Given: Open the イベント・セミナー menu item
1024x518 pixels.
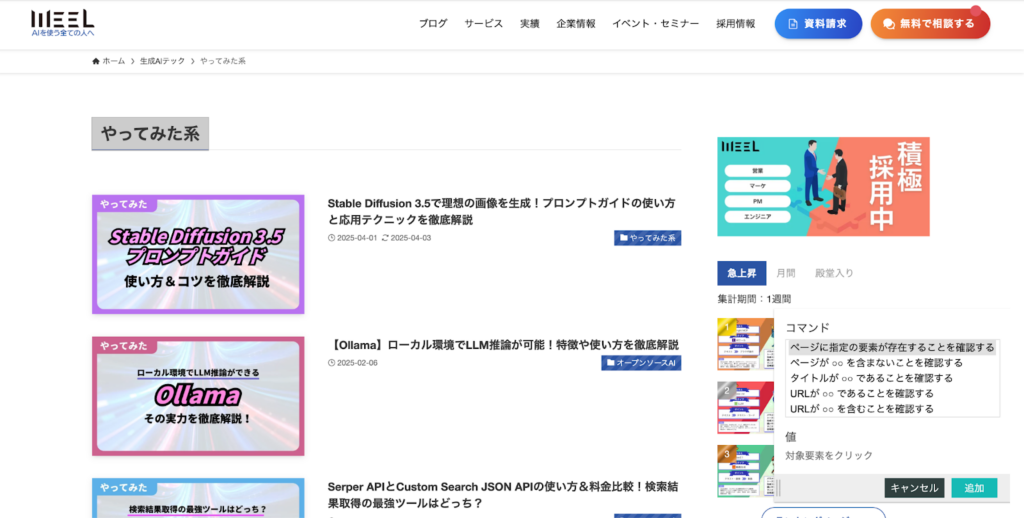Looking at the screenshot, I should click(x=656, y=24).
